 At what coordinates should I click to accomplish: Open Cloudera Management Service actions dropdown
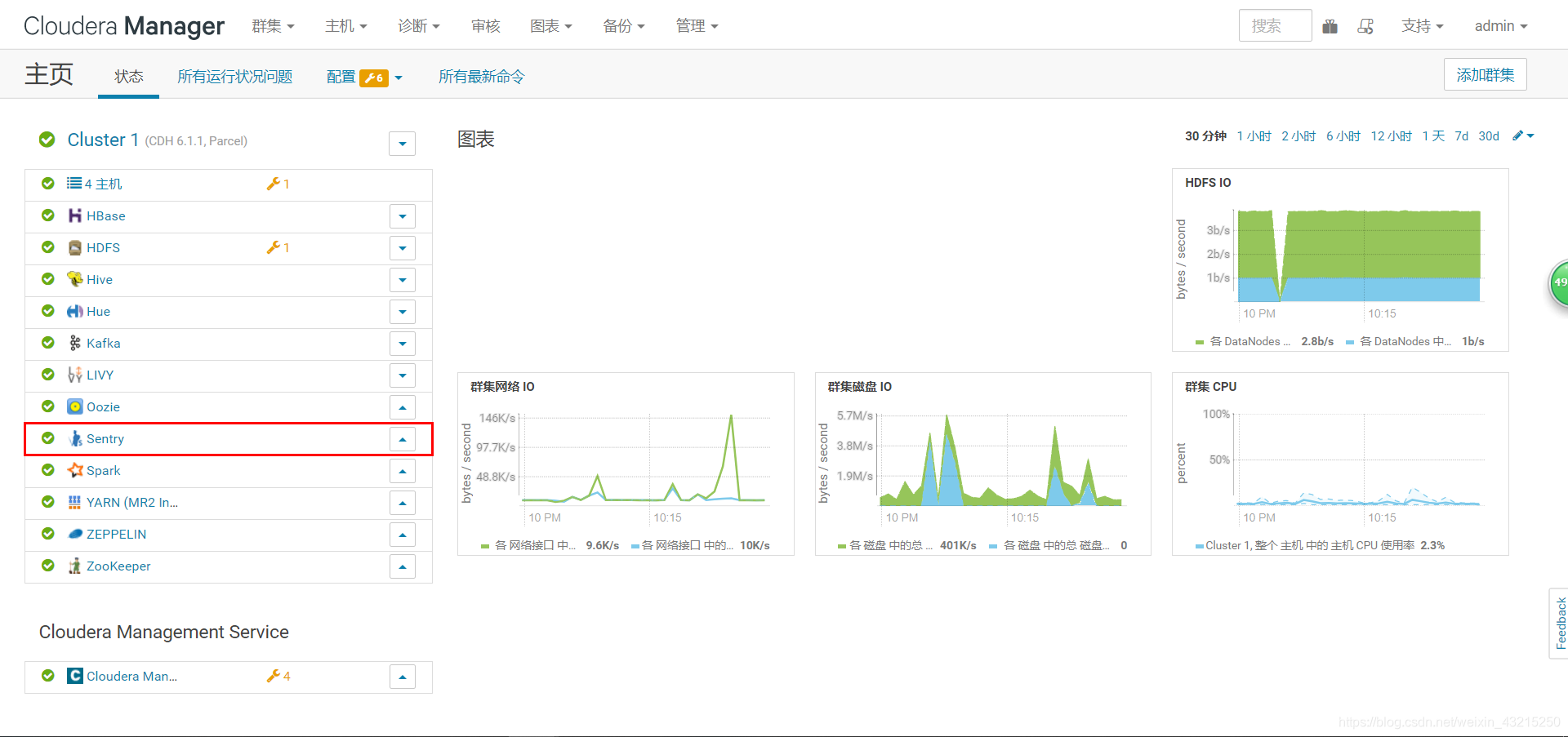pyautogui.click(x=402, y=677)
